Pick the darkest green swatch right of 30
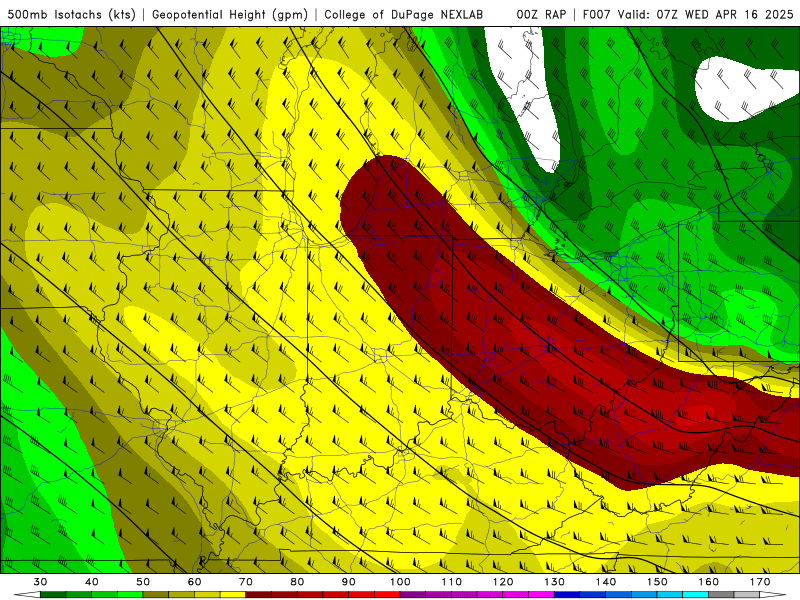 [53, 595]
